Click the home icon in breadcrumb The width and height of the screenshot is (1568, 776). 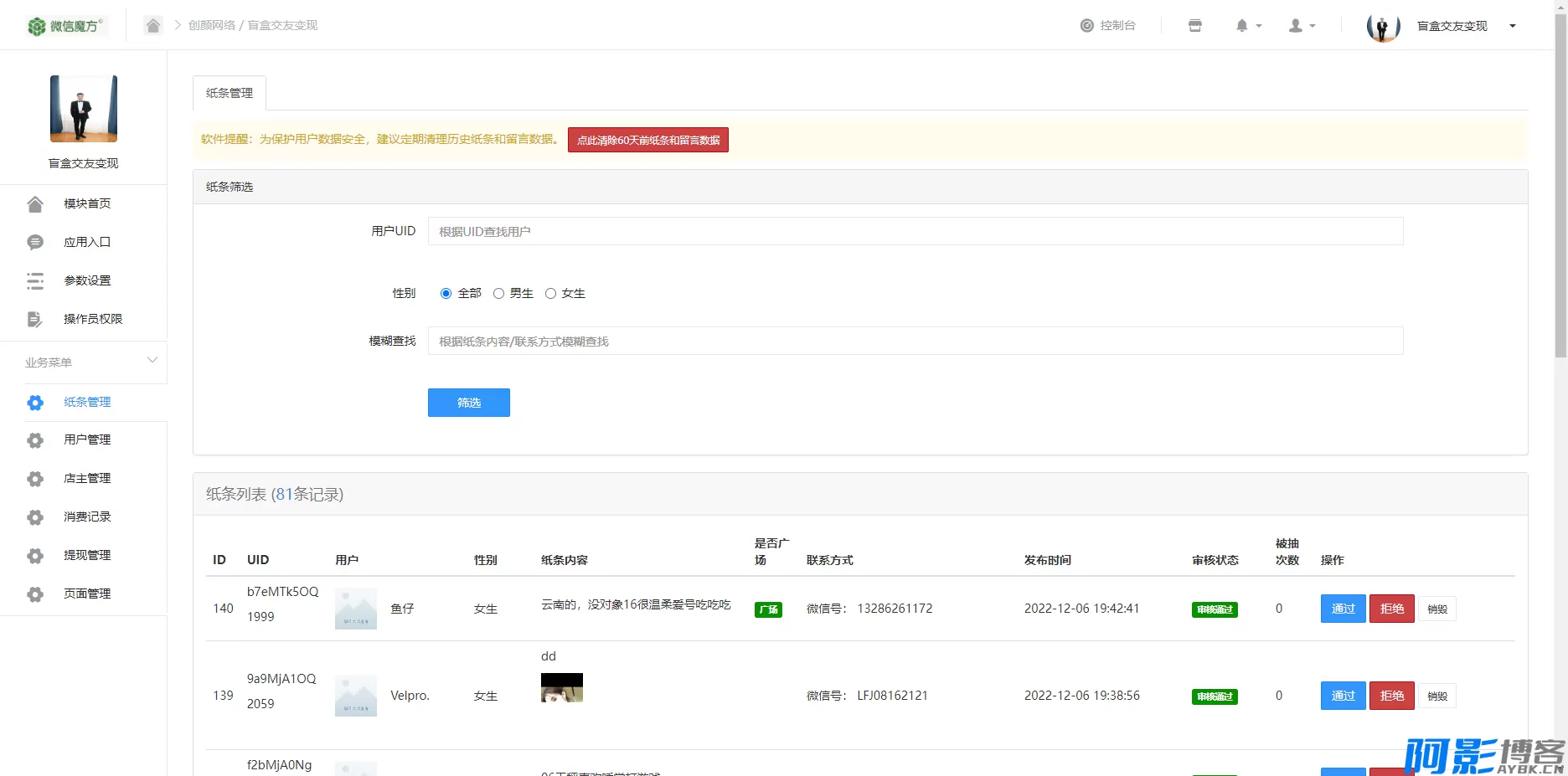(152, 25)
